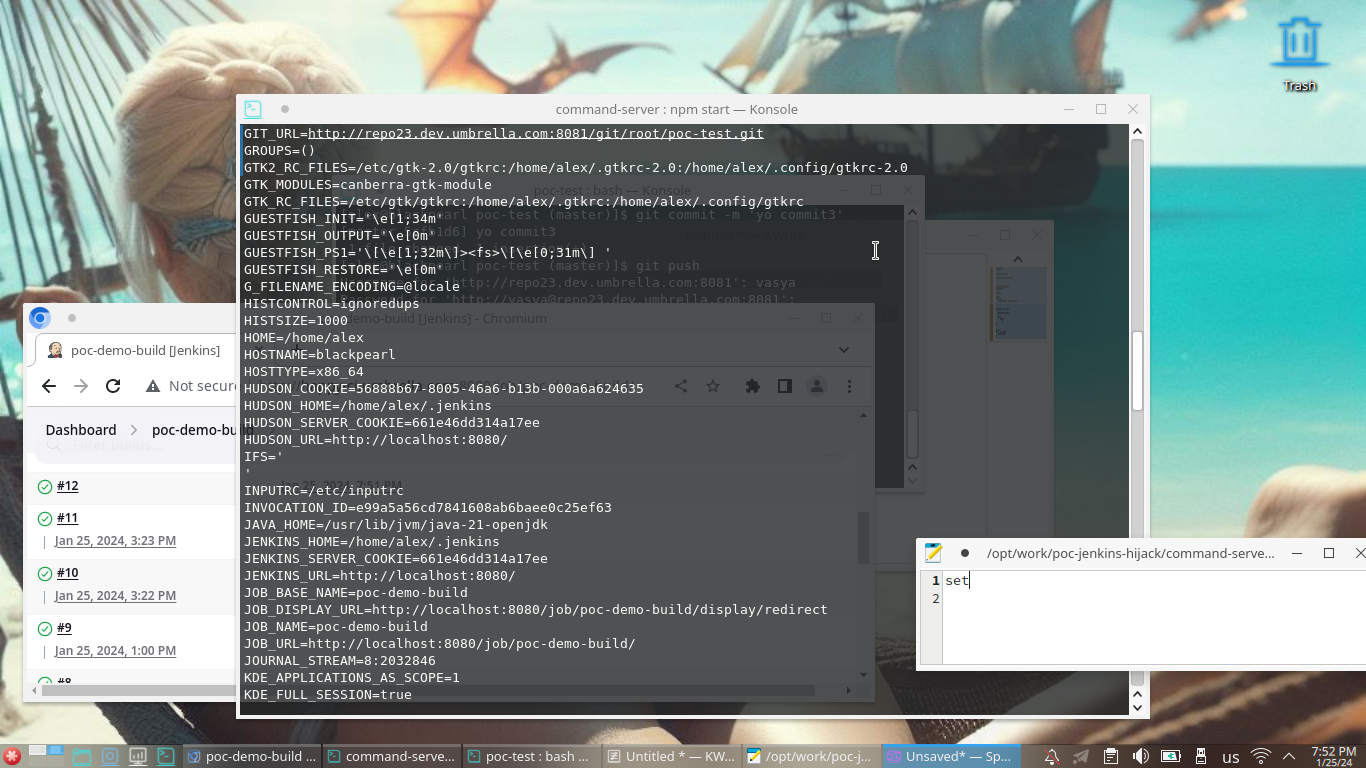This screenshot has width=1366, height=768.
Task: Go back in the Chromium browser
Action: click(49, 386)
